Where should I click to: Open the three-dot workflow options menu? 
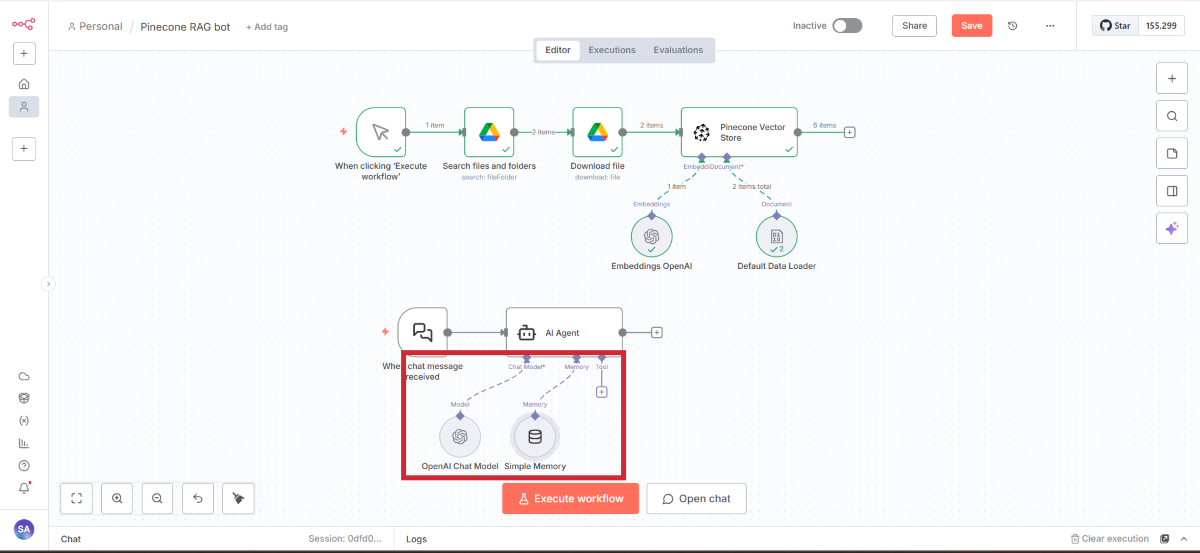pyautogui.click(x=1049, y=26)
